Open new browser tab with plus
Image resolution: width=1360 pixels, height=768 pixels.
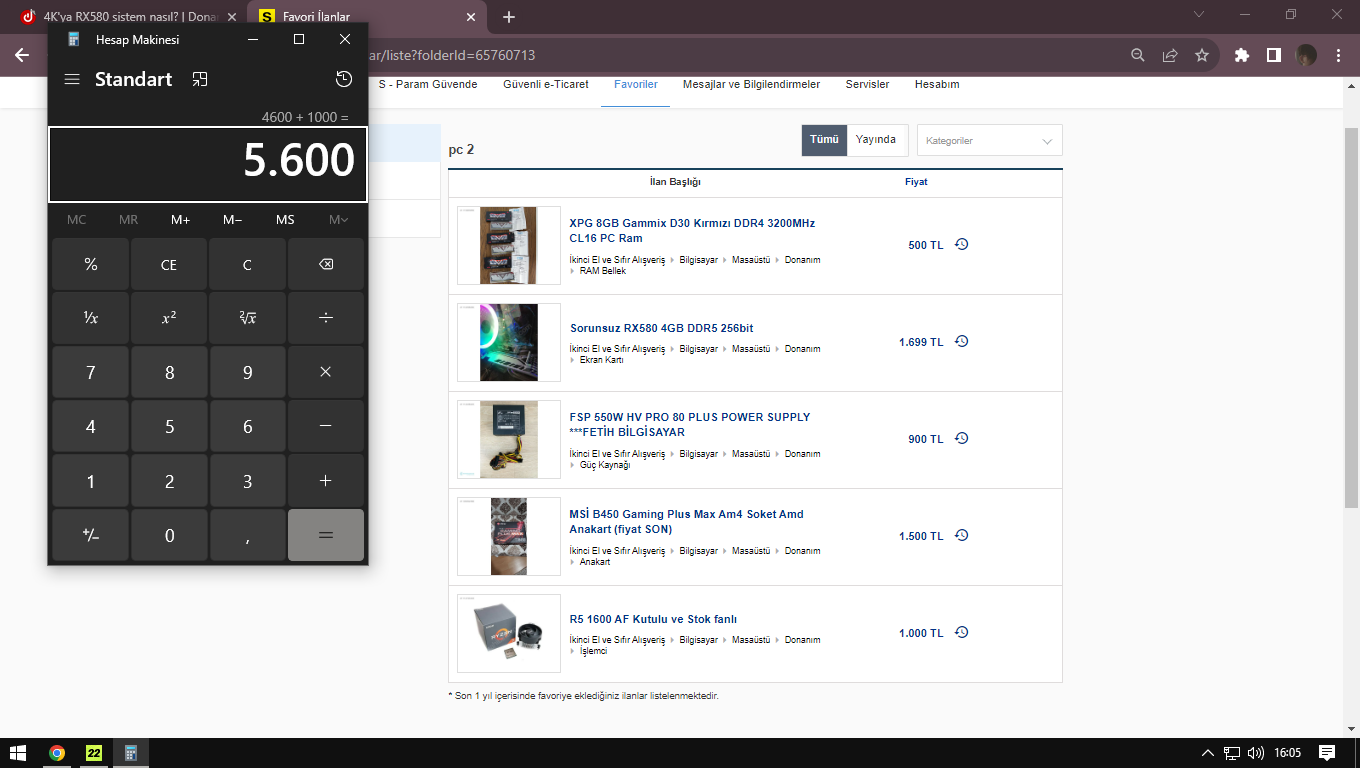[x=509, y=17]
